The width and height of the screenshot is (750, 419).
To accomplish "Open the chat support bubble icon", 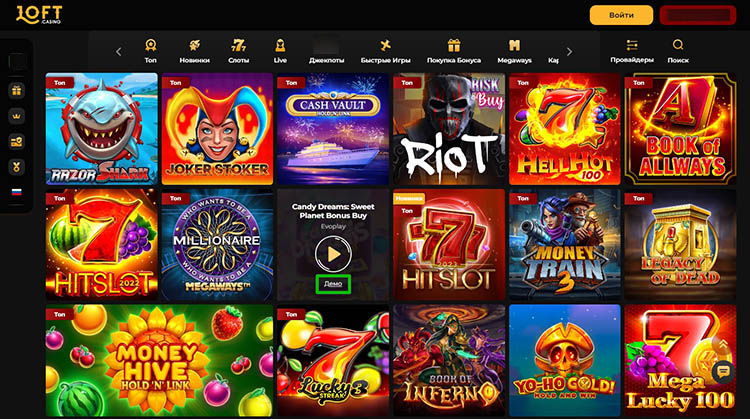I will [723, 371].
